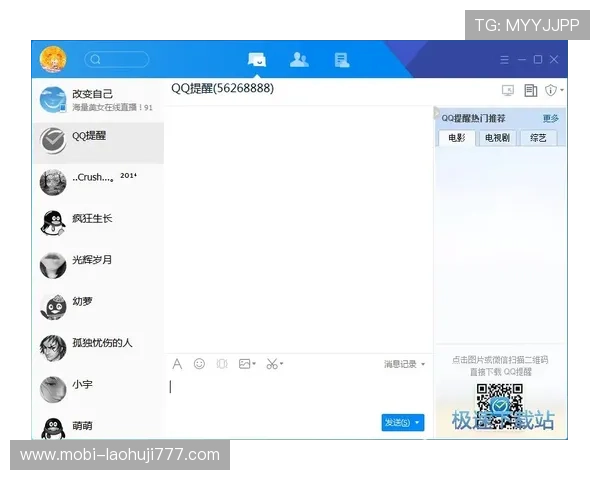Screen dimensions: 600x480
Task: Open the ..Crush... chat
Action: coord(98,183)
